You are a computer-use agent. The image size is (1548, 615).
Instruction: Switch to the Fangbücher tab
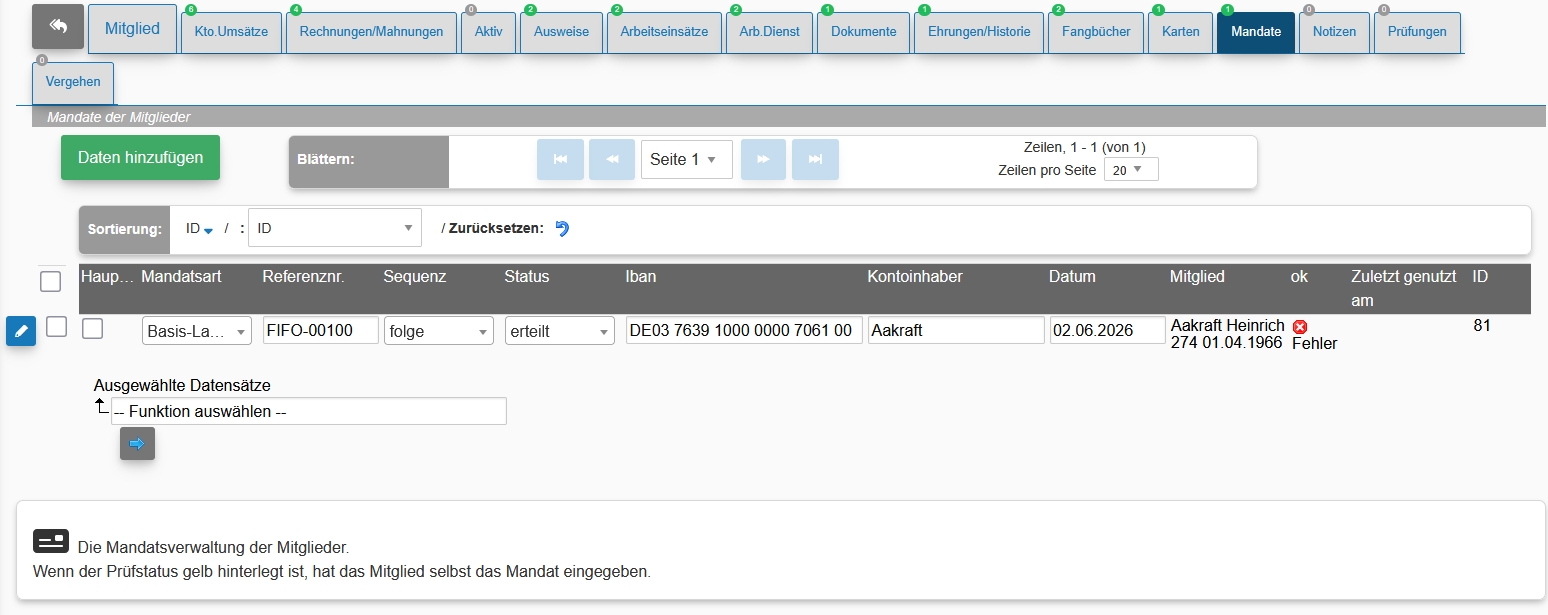click(1096, 31)
